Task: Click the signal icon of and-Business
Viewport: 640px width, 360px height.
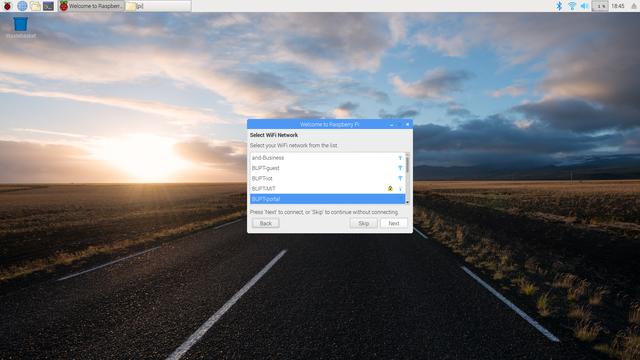Action: point(400,158)
